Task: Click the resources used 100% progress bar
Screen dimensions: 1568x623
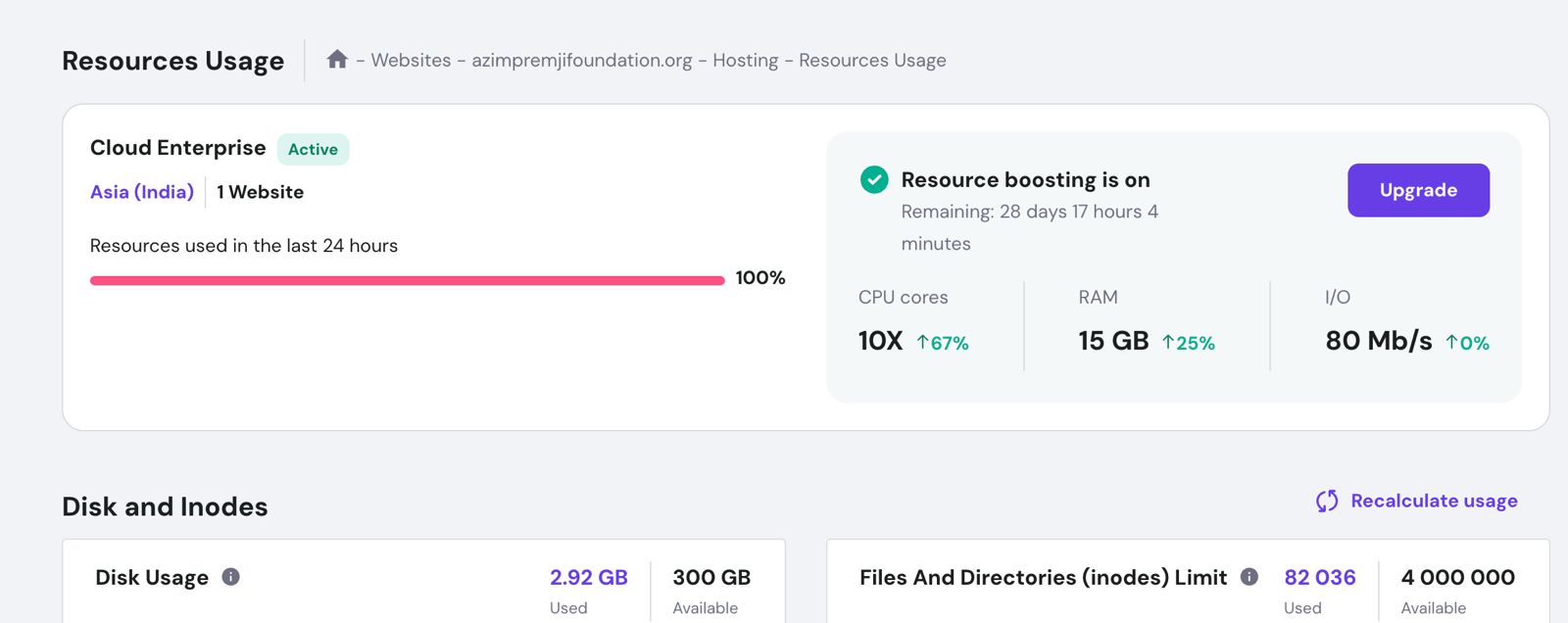Action: [407, 280]
